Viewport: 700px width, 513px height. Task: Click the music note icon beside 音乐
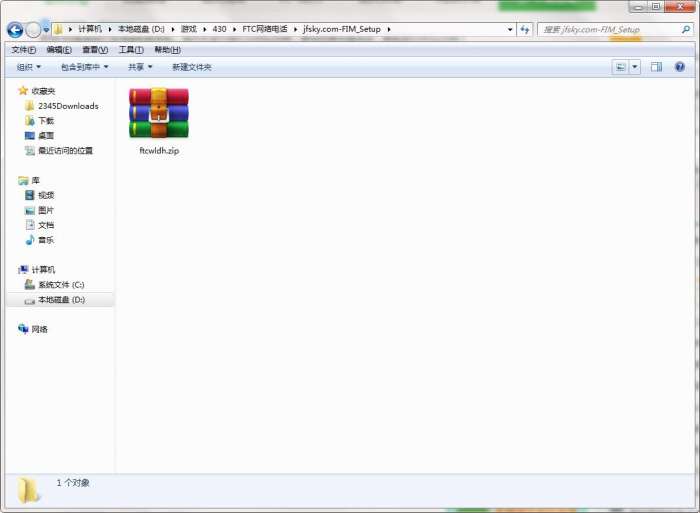point(30,240)
